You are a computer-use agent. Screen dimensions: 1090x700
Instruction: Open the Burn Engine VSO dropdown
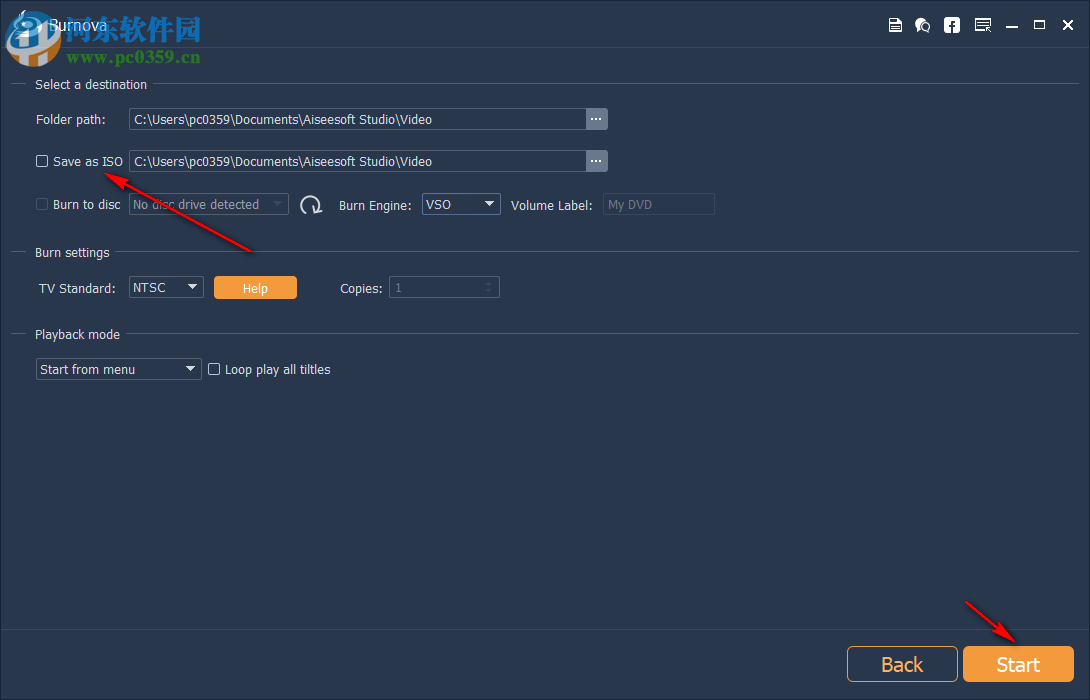pos(461,204)
